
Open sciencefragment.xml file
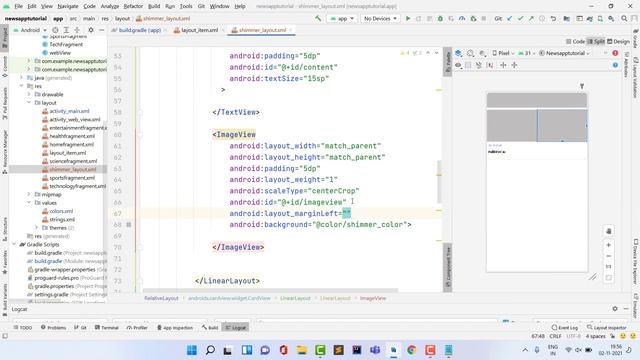pos(73,161)
